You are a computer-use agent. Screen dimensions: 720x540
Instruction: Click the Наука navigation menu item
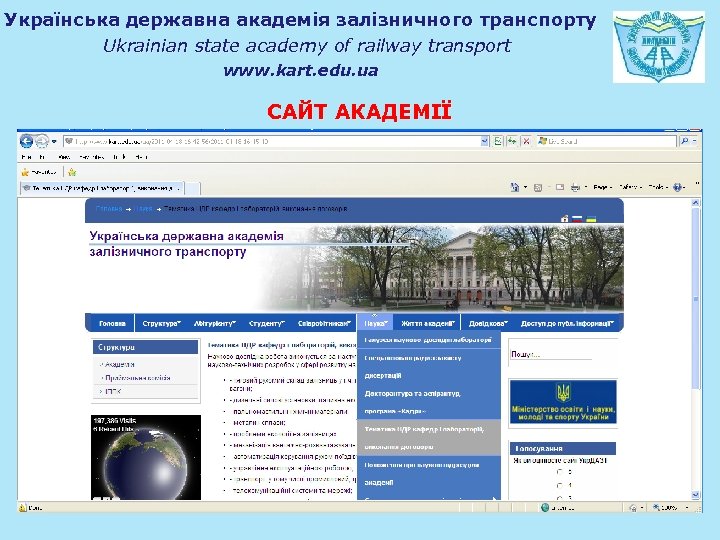pyautogui.click(x=376, y=324)
